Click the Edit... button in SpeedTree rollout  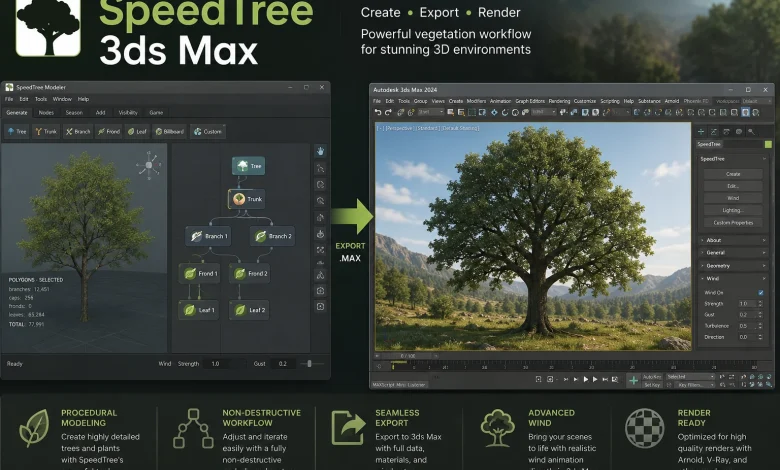coord(733,186)
